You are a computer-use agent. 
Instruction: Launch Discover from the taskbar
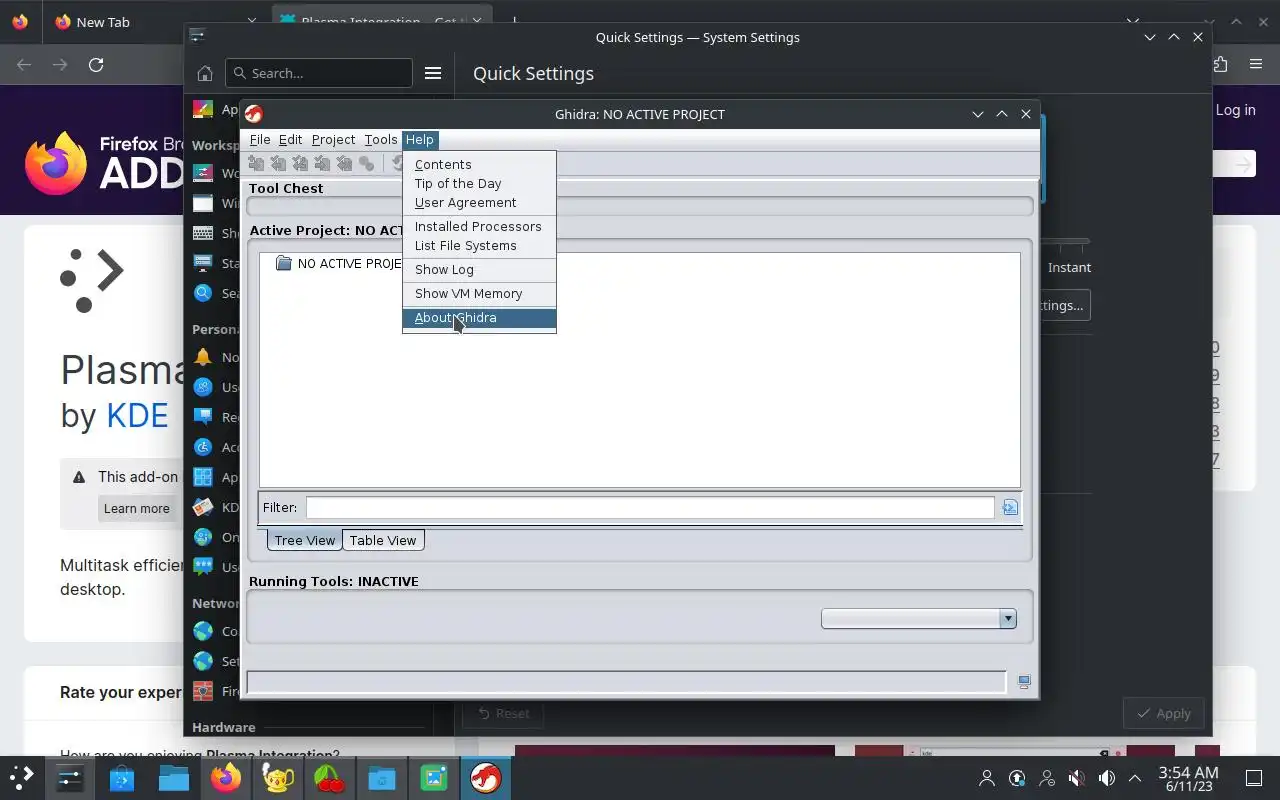click(x=122, y=777)
